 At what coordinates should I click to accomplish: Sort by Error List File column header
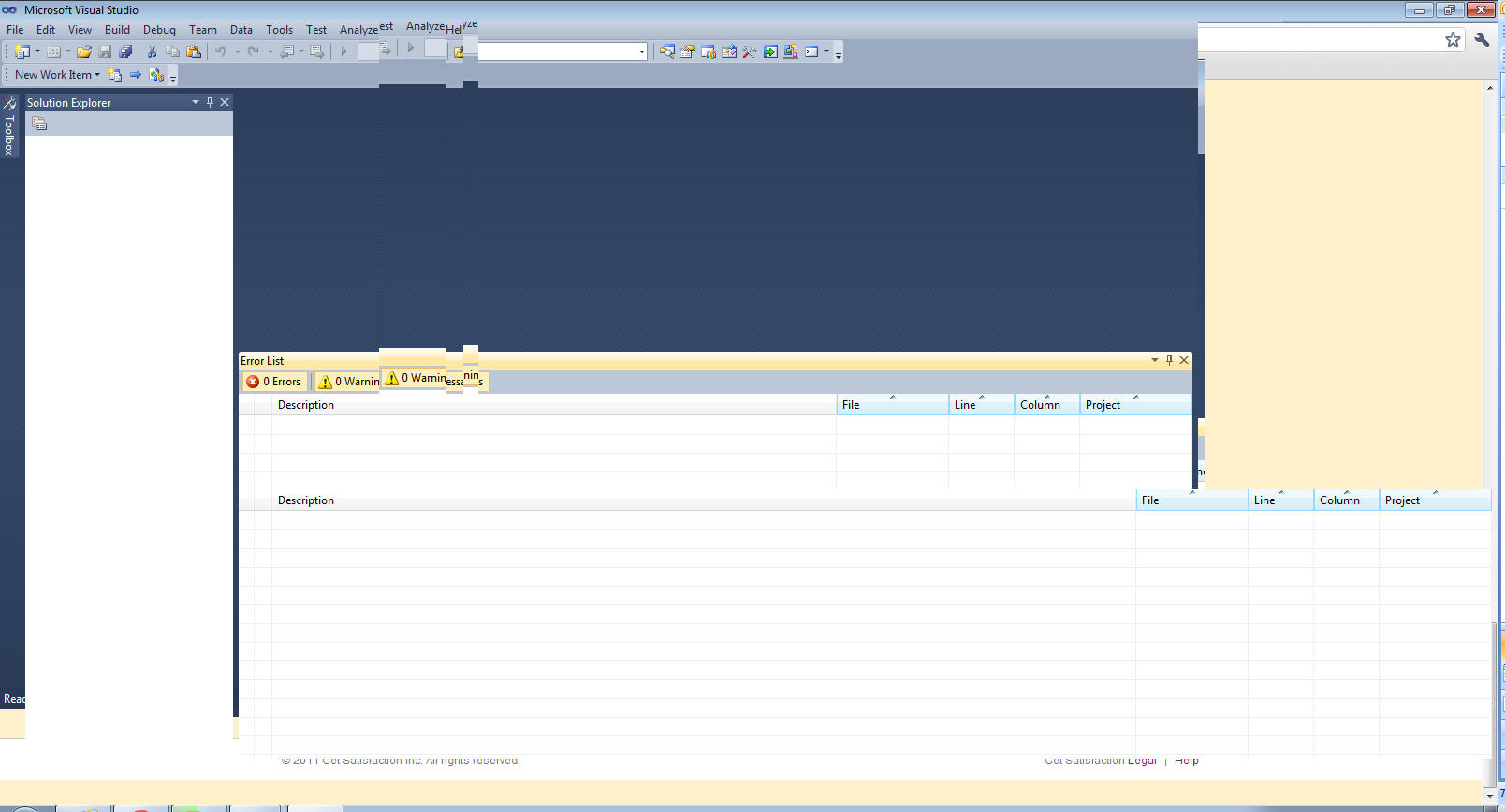click(x=892, y=405)
